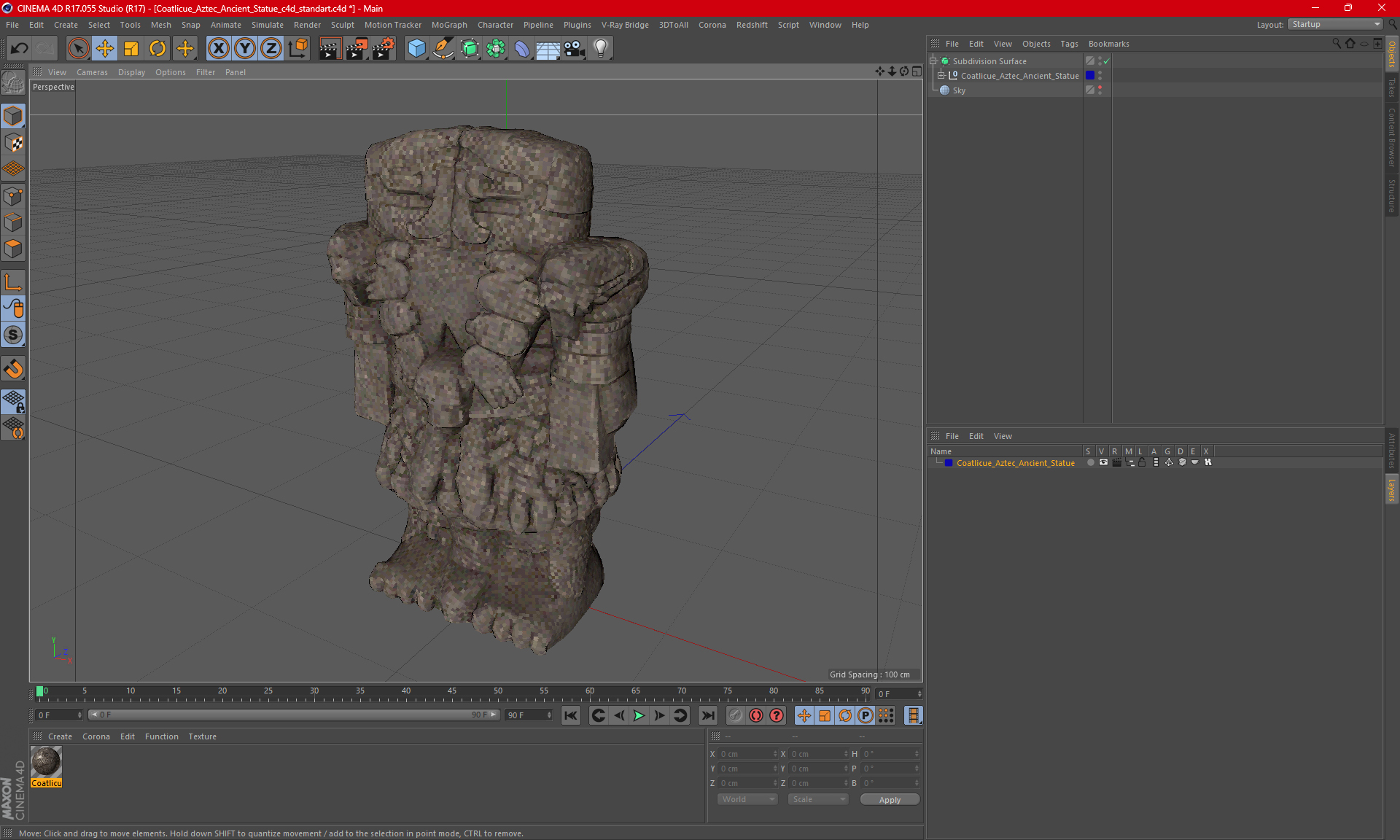This screenshot has height=840, width=1400.
Task: Play the animation forward
Action: click(x=639, y=716)
